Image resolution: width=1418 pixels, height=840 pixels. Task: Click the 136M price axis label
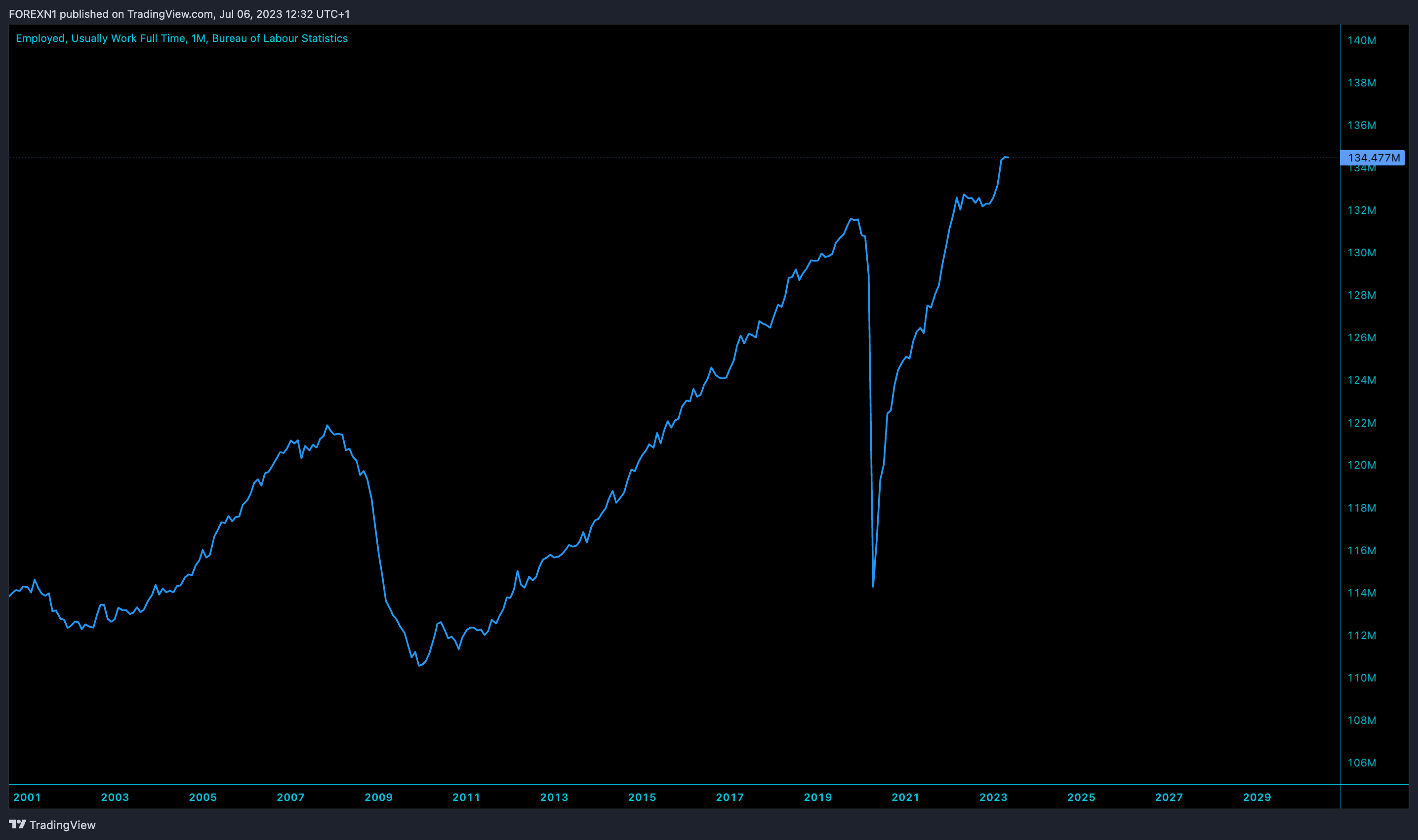click(1361, 125)
